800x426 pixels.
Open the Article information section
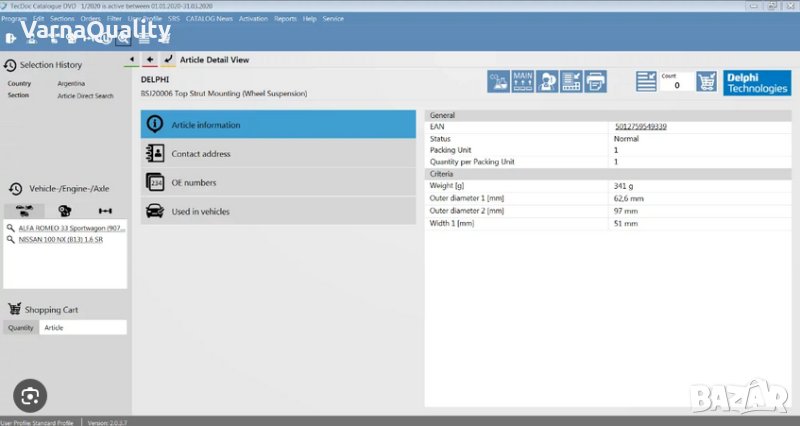coord(278,125)
